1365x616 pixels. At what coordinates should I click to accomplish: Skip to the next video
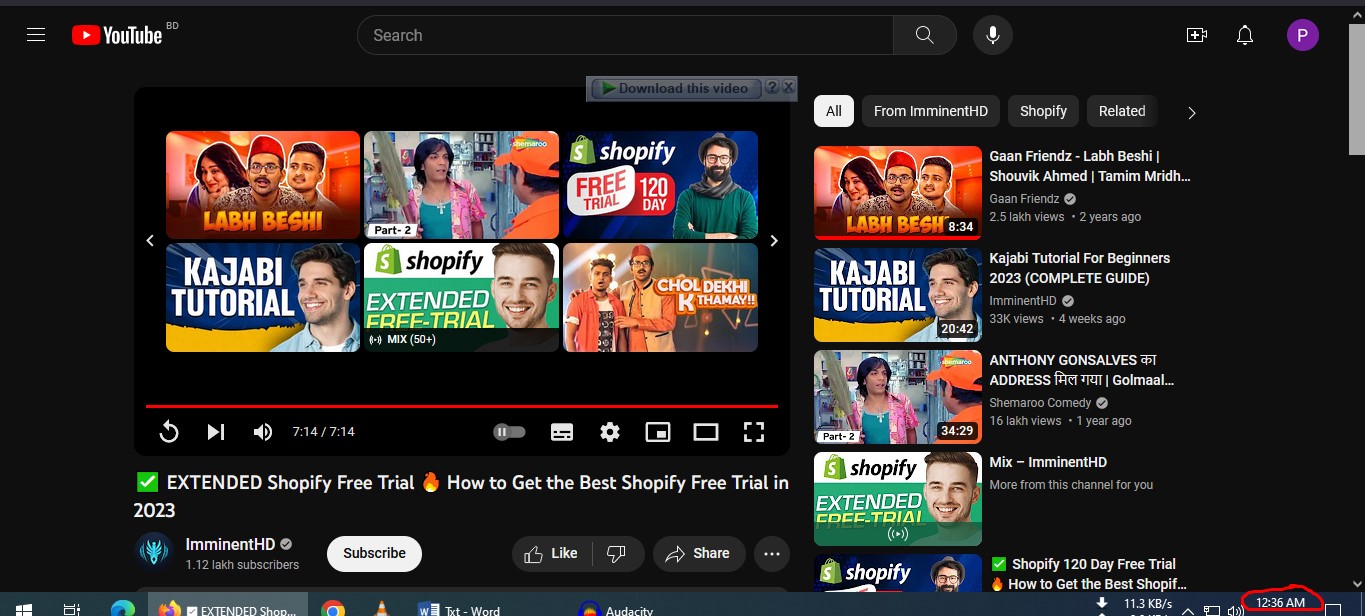coord(215,432)
